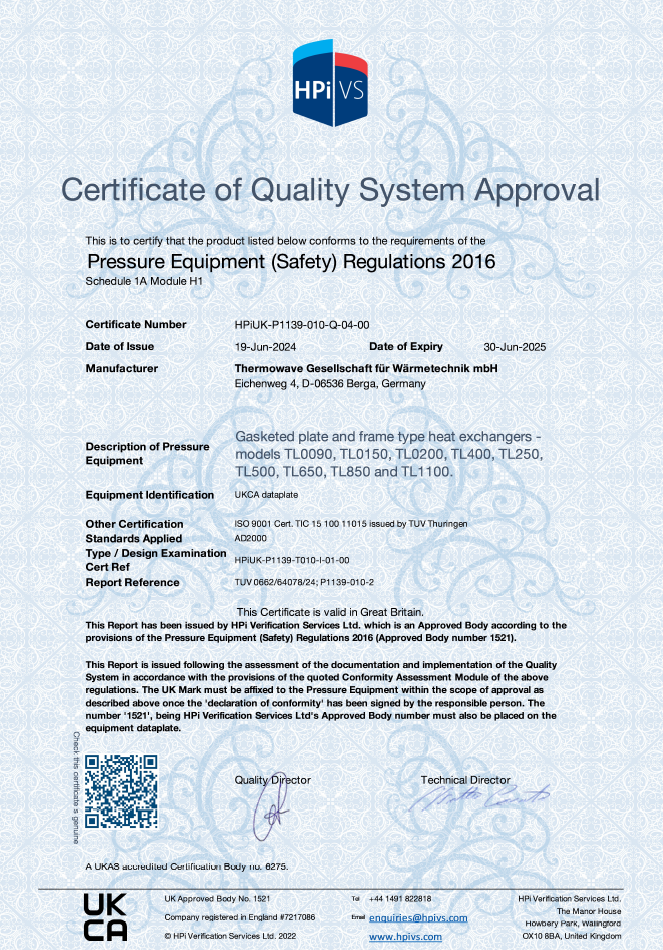Click the QR code verification image

tap(121, 792)
